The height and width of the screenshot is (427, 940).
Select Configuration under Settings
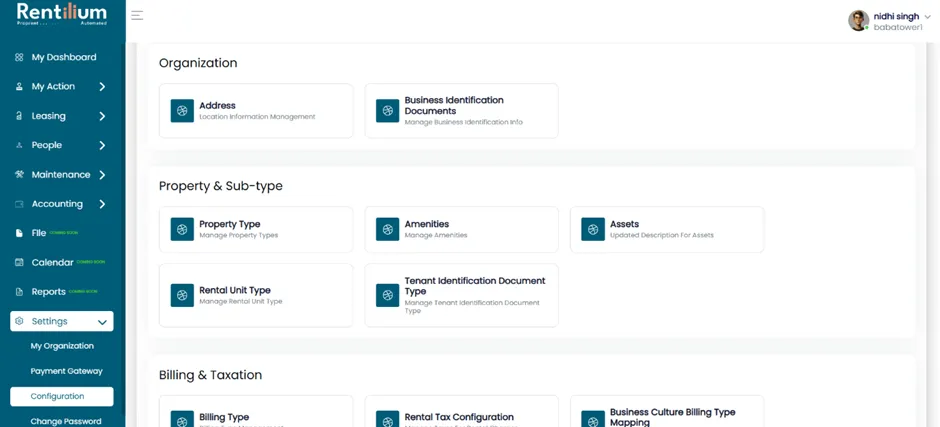tap(62, 396)
